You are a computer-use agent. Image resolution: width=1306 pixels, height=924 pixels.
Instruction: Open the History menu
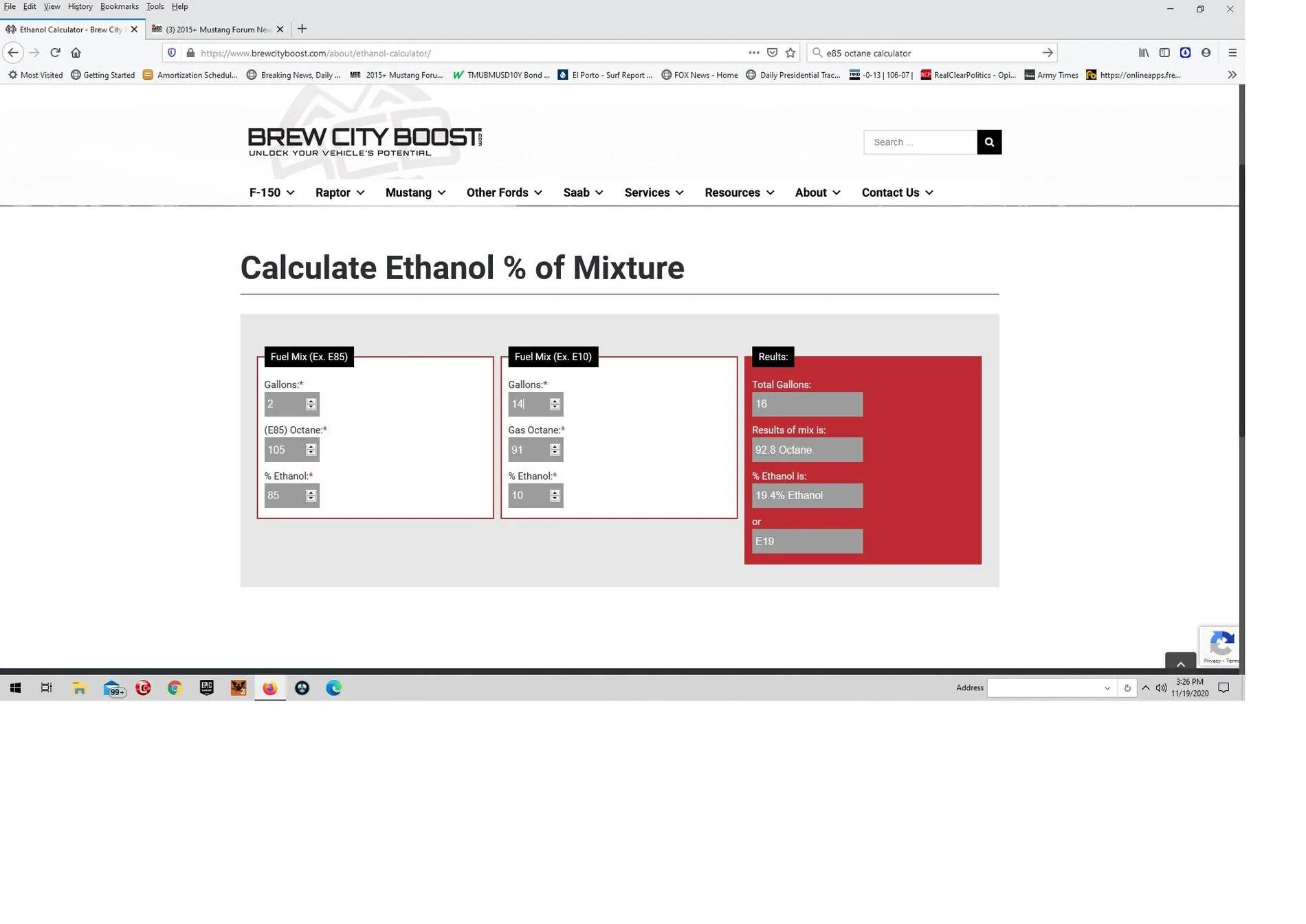tap(80, 6)
